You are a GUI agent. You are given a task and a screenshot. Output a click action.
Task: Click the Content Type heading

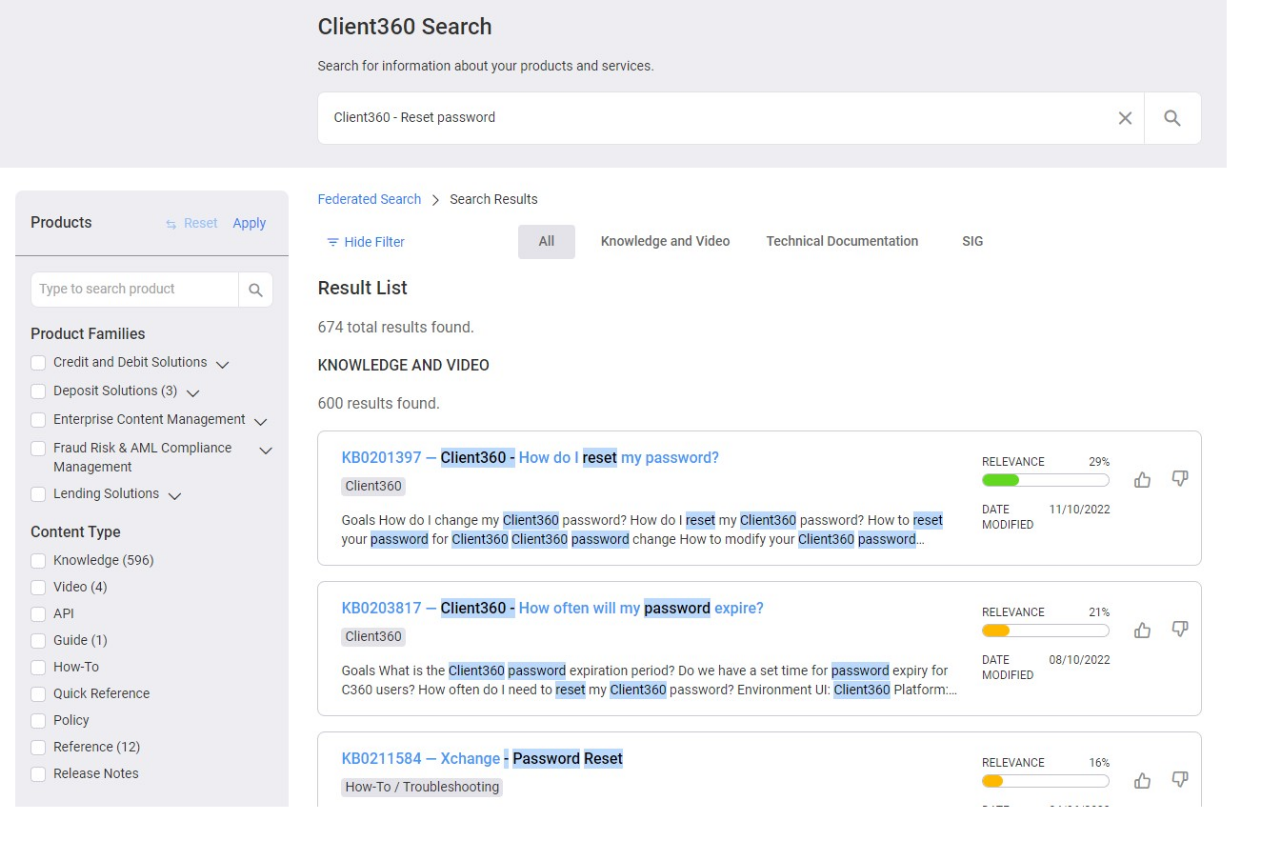[75, 532]
